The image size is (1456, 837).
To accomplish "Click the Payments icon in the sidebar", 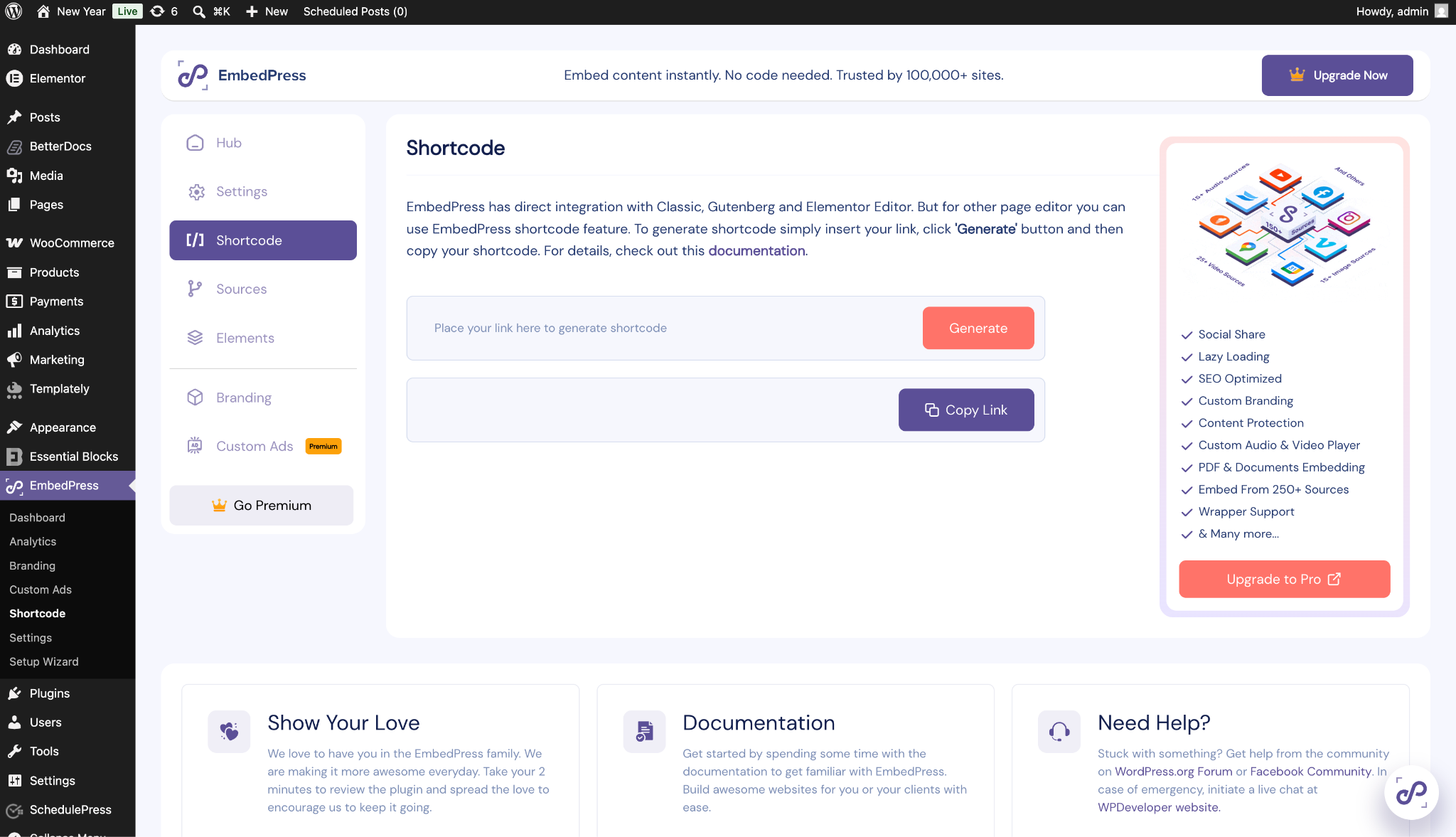I will [x=14, y=302].
